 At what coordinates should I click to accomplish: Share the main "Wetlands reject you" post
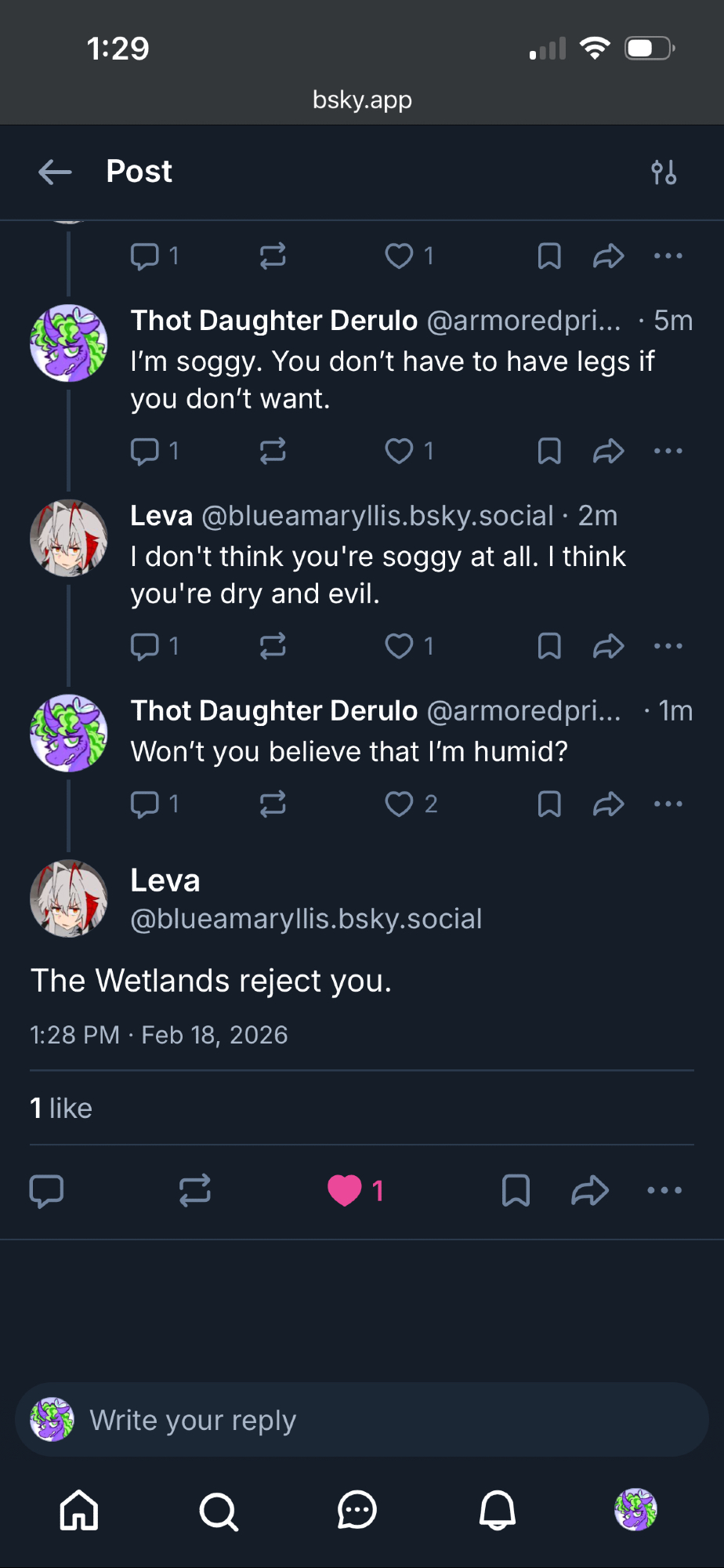coord(590,1190)
